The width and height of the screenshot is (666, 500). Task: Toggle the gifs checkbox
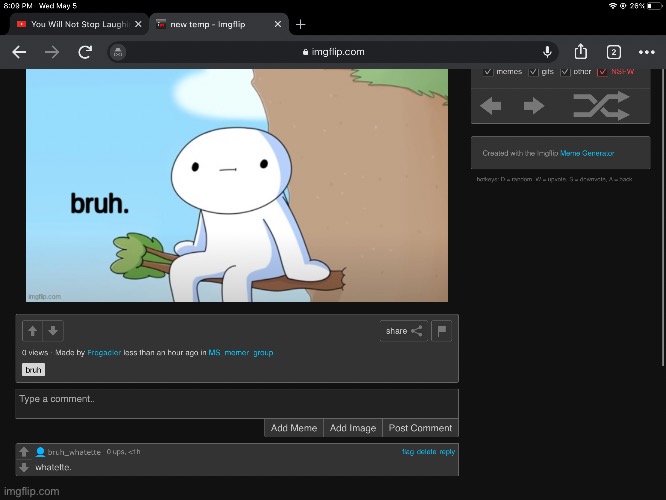[533, 71]
